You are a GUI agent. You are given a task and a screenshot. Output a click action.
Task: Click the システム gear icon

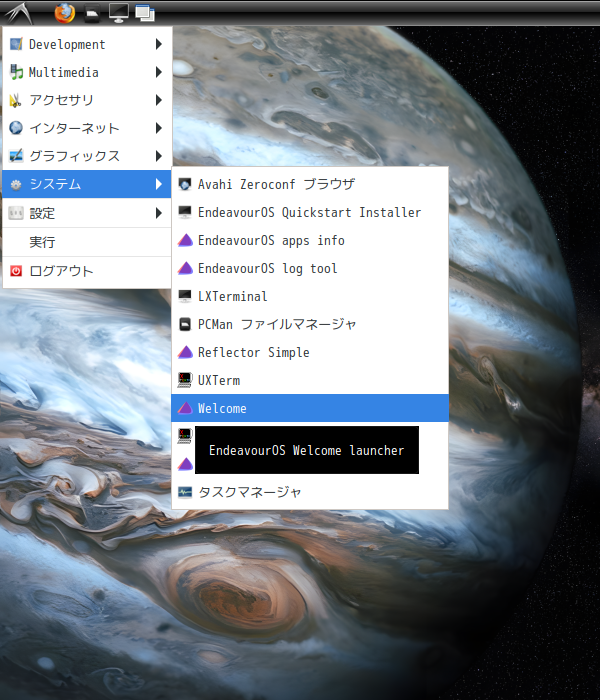[x=16, y=184]
